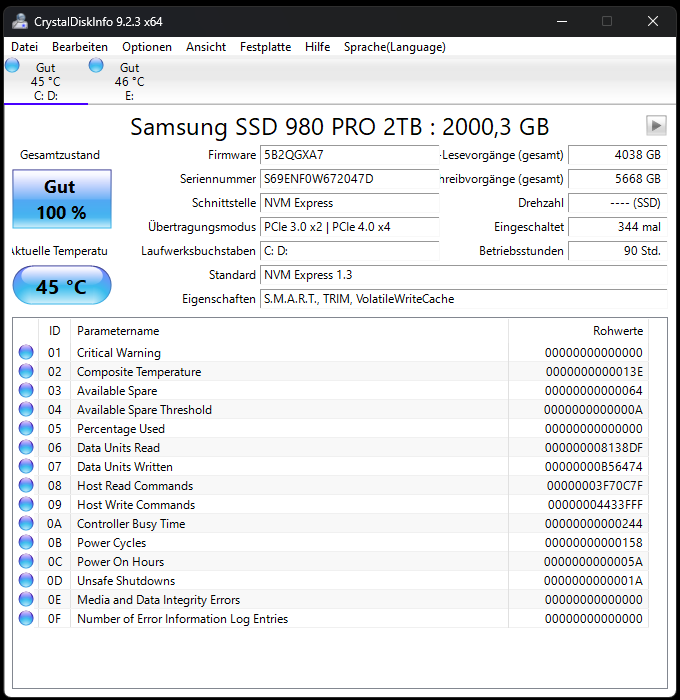Click raw value 000000000005A
This screenshot has height=700, width=680.
pyautogui.click(x=593, y=562)
